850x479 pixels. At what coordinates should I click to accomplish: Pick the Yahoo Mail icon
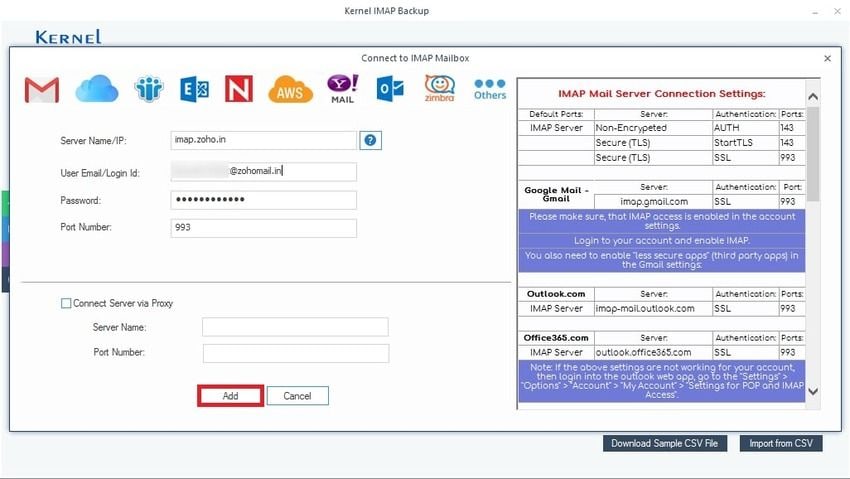pos(343,89)
